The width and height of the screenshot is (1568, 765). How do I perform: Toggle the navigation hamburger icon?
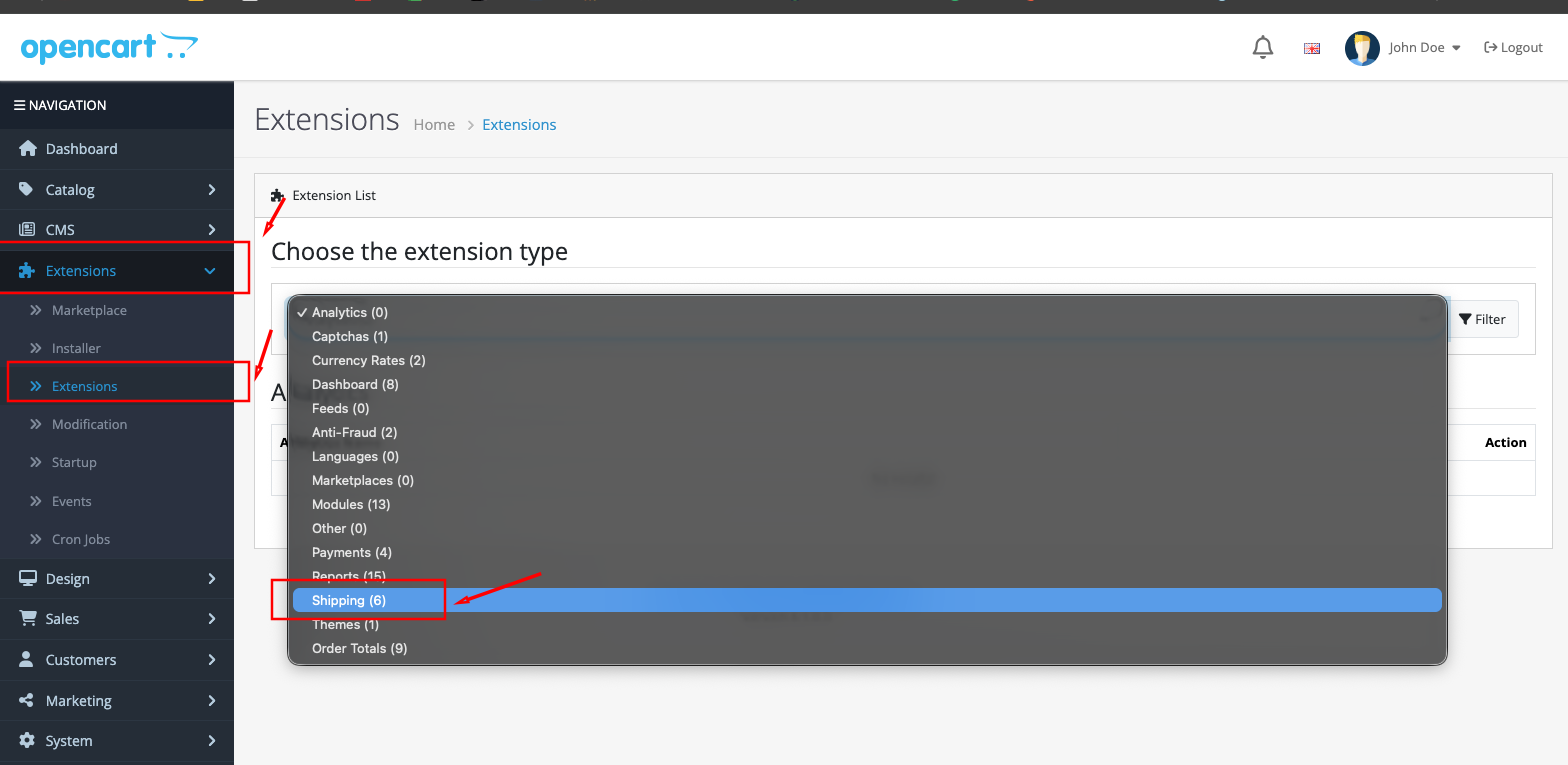coord(19,105)
